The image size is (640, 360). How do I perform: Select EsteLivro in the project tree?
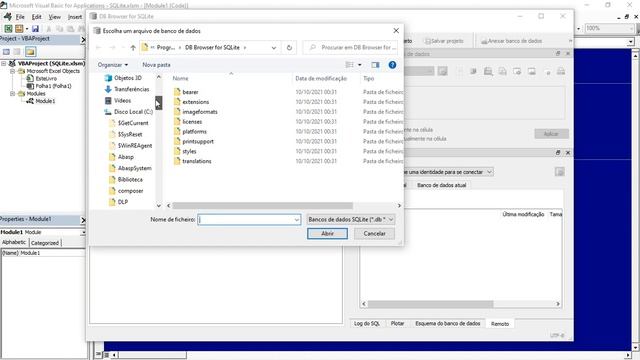46,78
